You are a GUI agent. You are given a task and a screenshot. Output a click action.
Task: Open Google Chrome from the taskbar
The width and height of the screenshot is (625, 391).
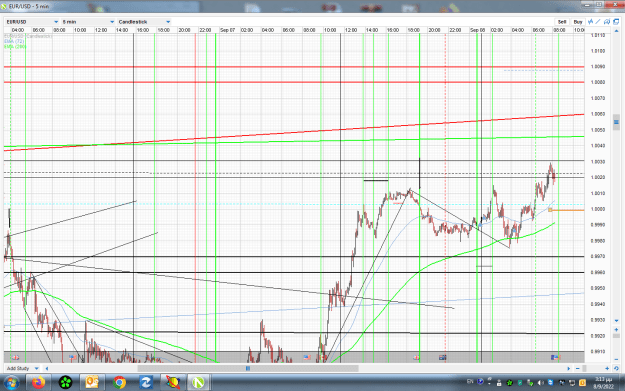(119, 383)
